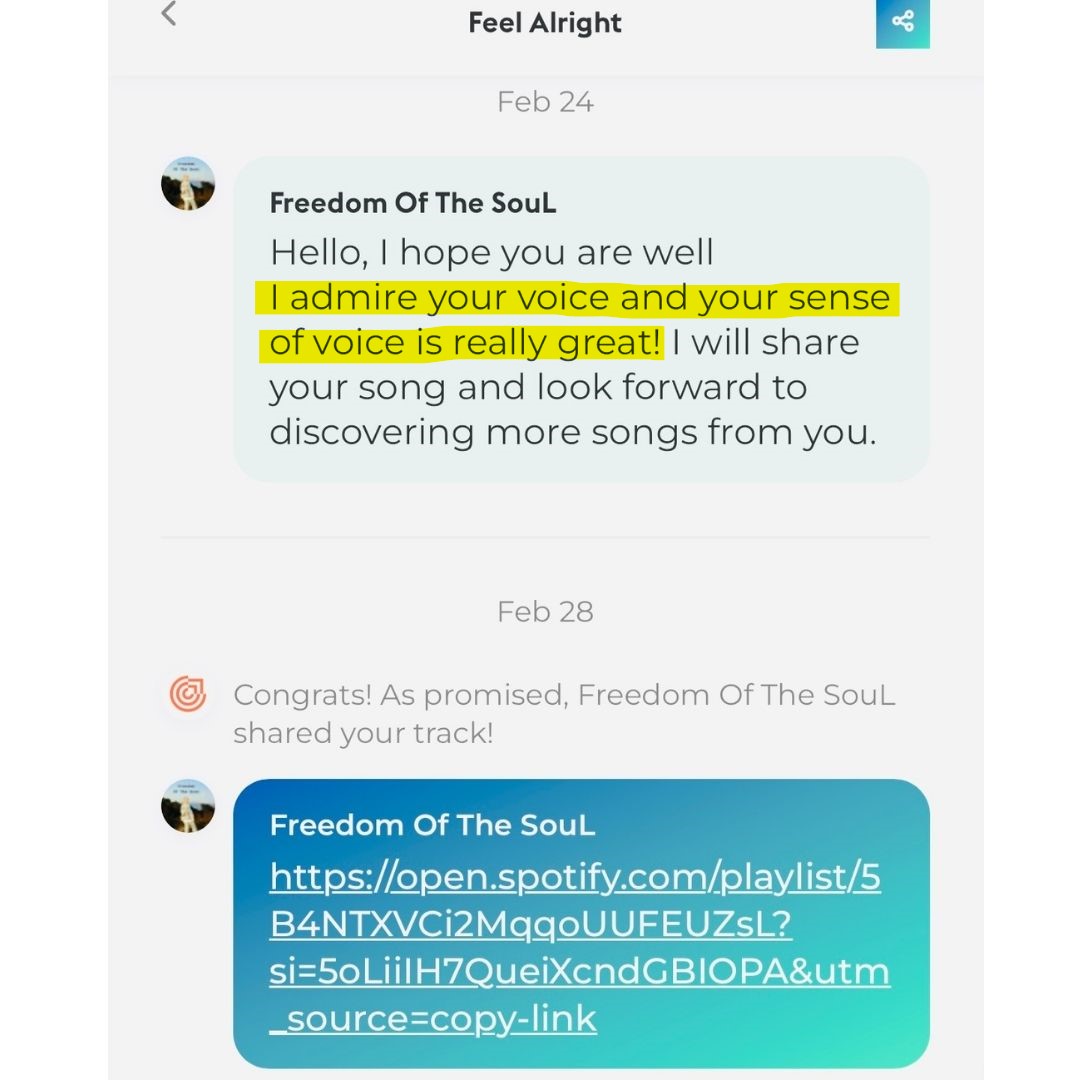Tap the Feb 28 profile avatar
1080x1080 pixels.
click(188, 806)
